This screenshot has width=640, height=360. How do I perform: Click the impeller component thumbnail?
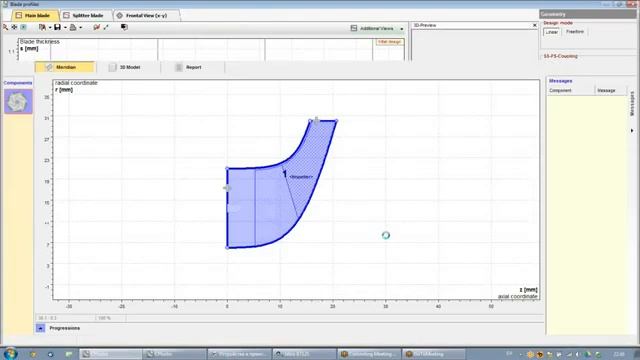[x=18, y=102]
